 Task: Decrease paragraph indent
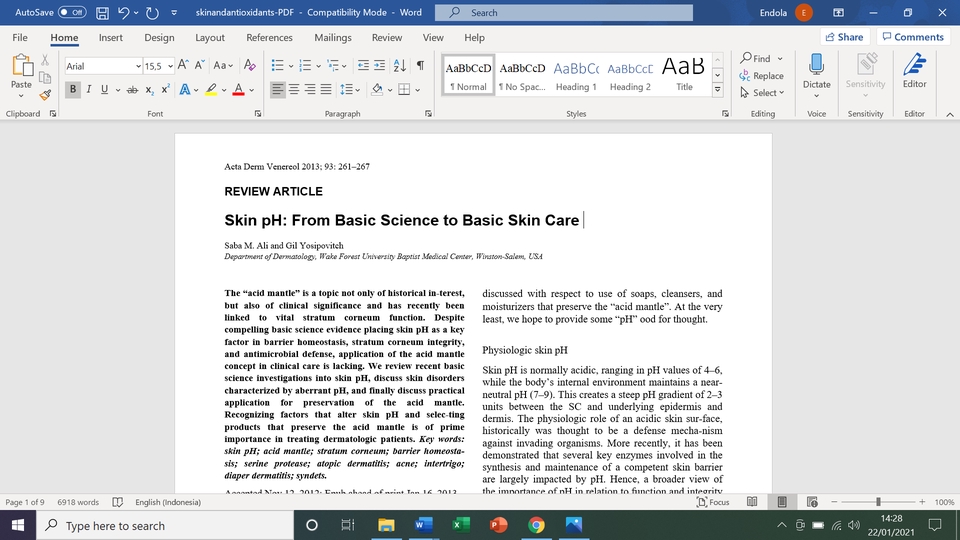tap(363, 65)
